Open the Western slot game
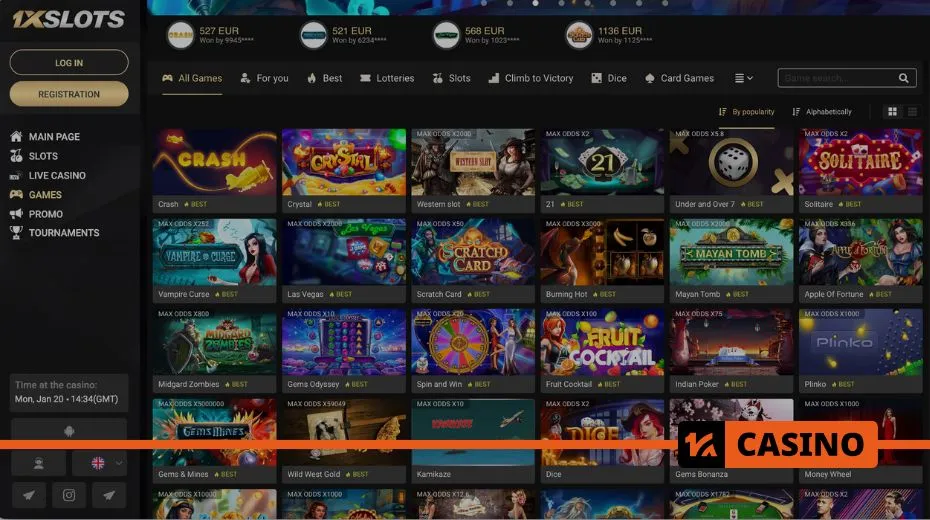Viewport: 930px width, 520px height. point(473,170)
